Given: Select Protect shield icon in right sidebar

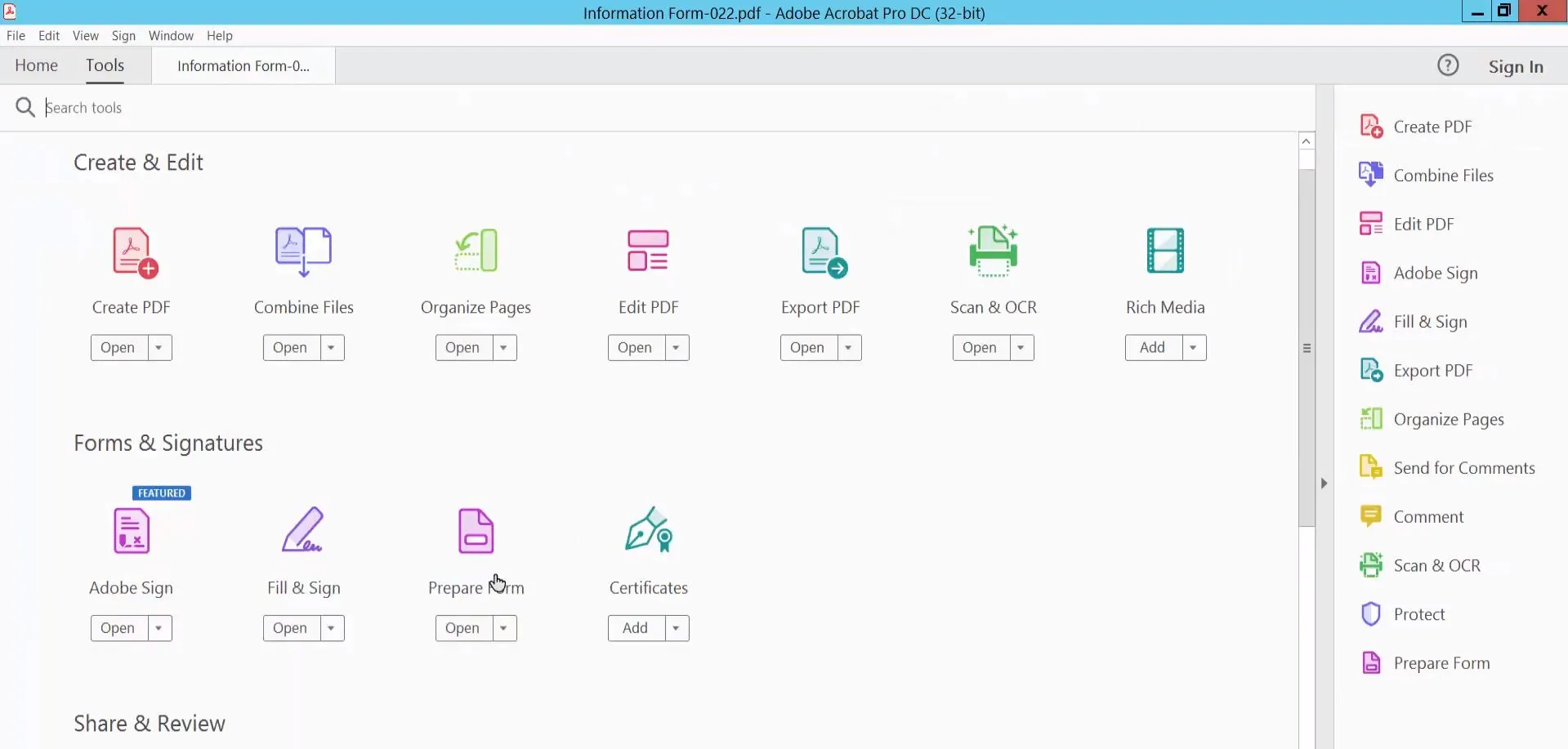Looking at the screenshot, I should click(x=1371, y=613).
